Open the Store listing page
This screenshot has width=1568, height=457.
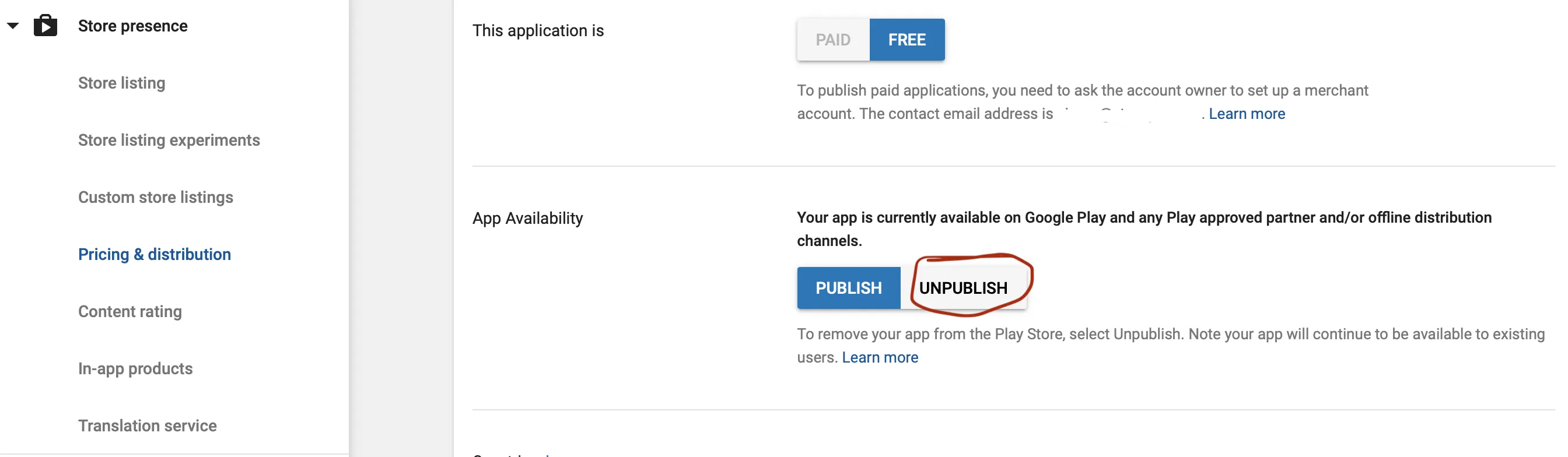pos(122,83)
